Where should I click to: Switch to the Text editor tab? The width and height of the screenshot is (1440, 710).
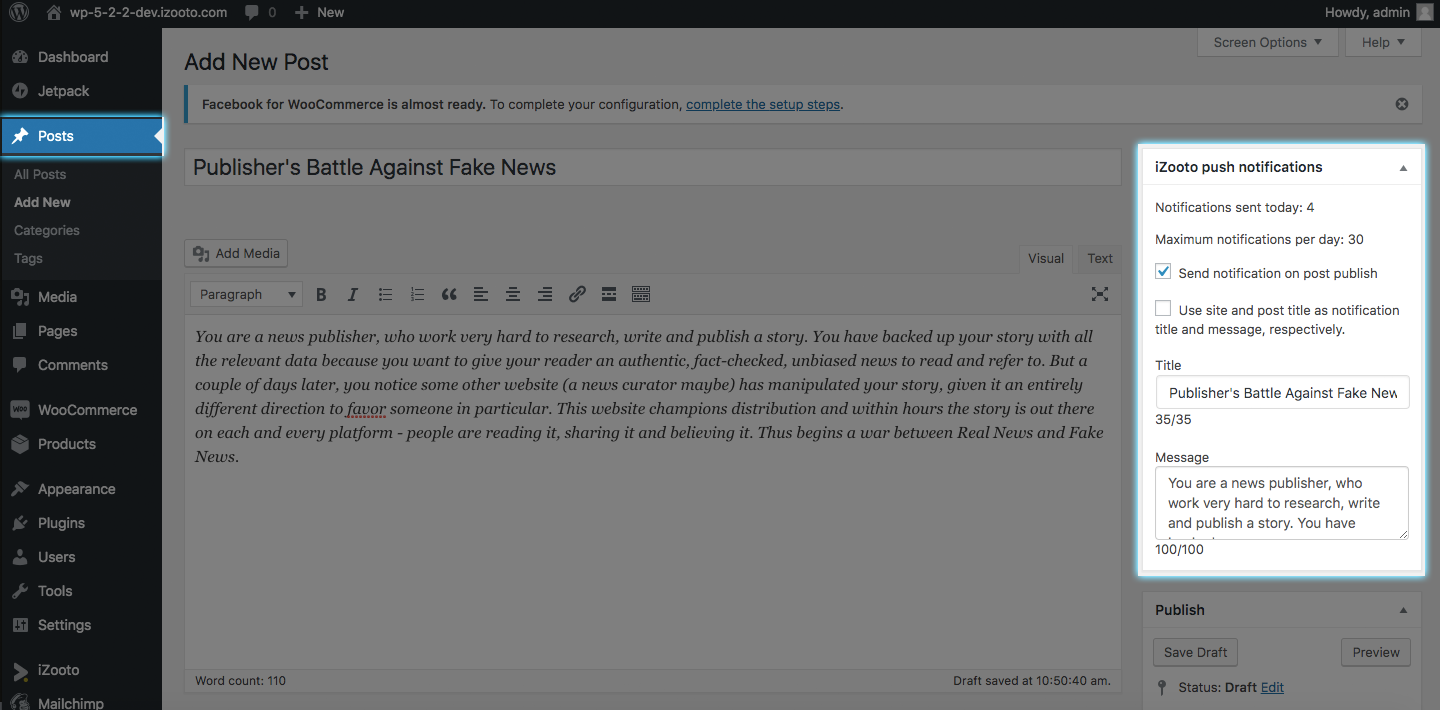pos(1100,258)
